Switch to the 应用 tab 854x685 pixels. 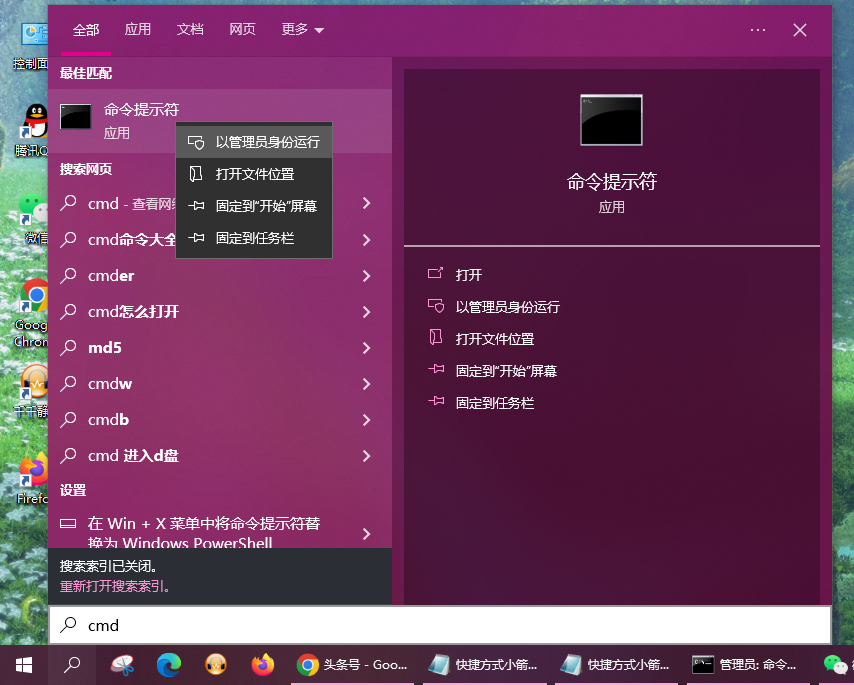click(138, 29)
